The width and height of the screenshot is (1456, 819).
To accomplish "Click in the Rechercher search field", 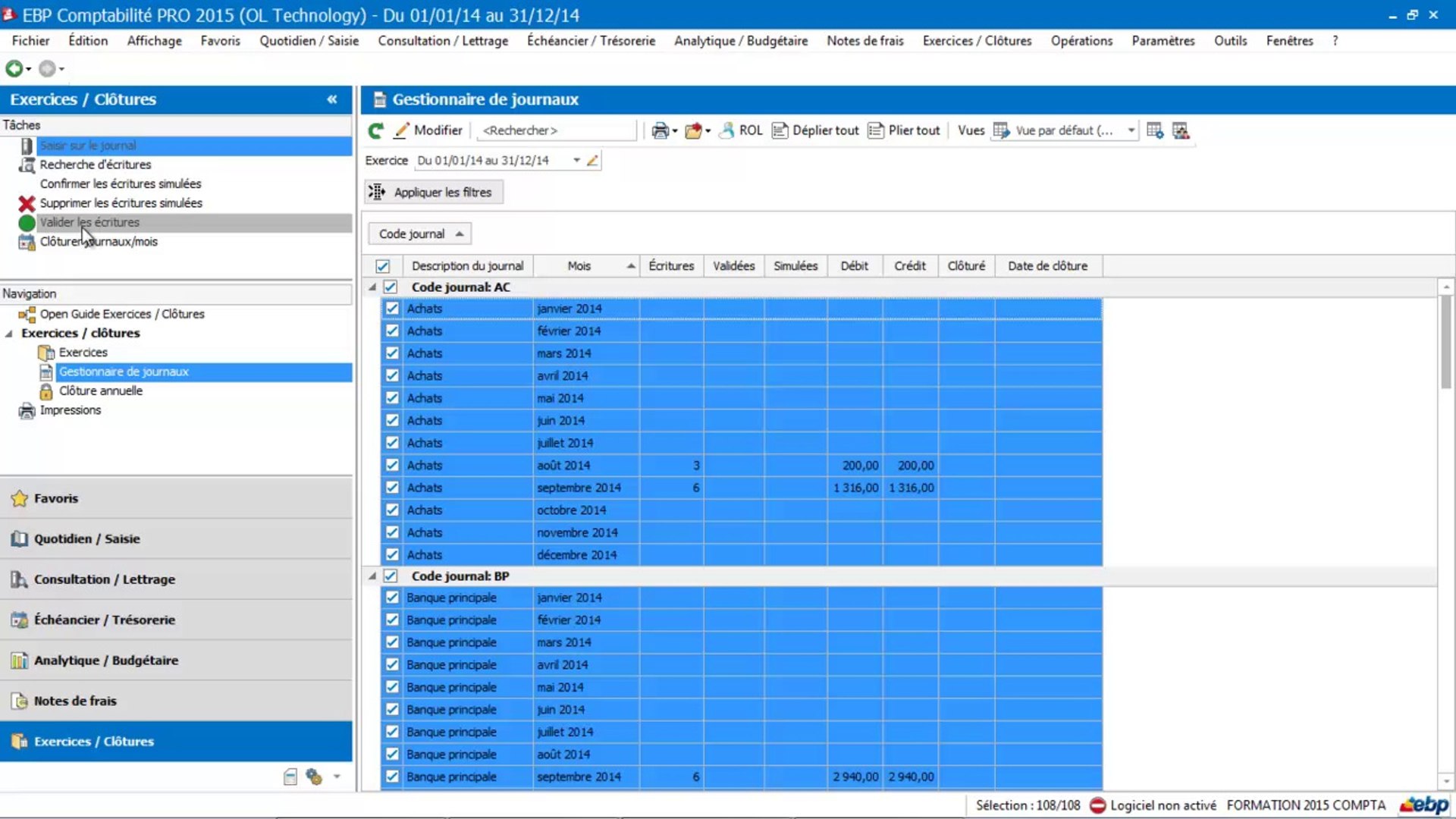I will coord(556,130).
